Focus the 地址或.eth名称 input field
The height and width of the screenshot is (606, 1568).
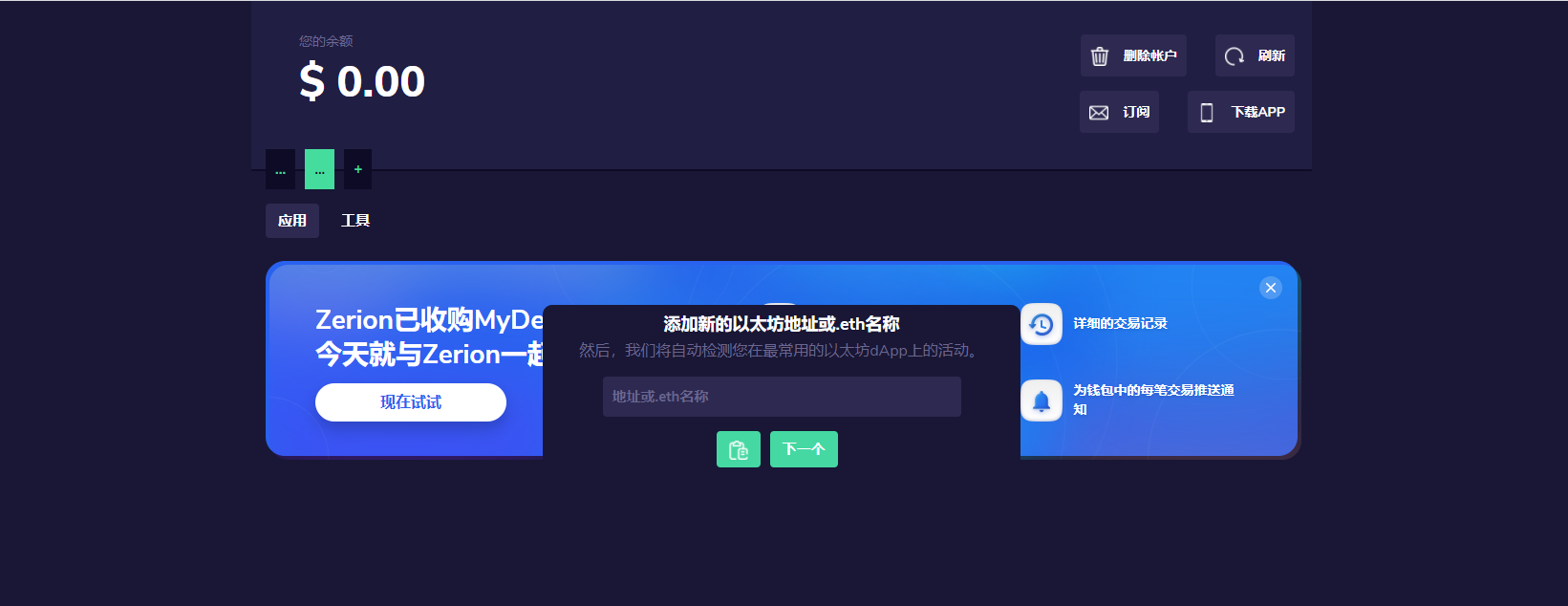[x=782, y=397]
